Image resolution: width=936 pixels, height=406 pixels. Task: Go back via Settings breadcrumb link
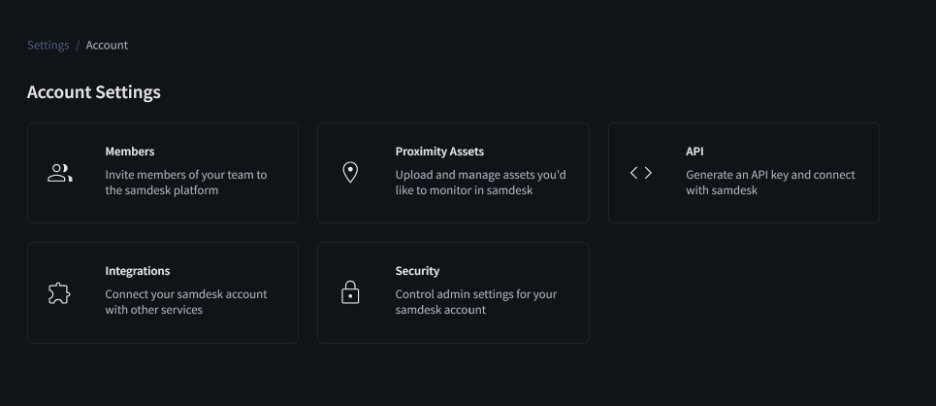48,45
